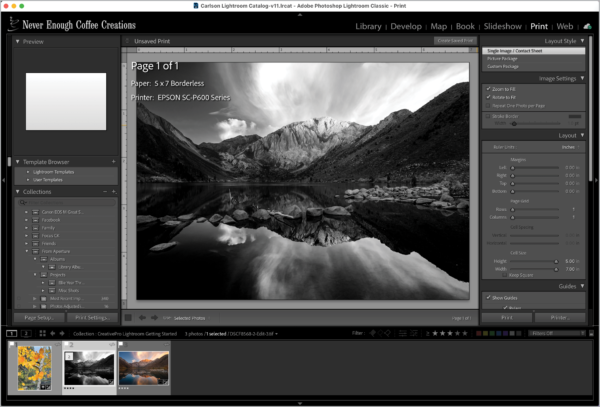Uncheck Show Guides
The width and height of the screenshot is (600, 407).
(488, 297)
